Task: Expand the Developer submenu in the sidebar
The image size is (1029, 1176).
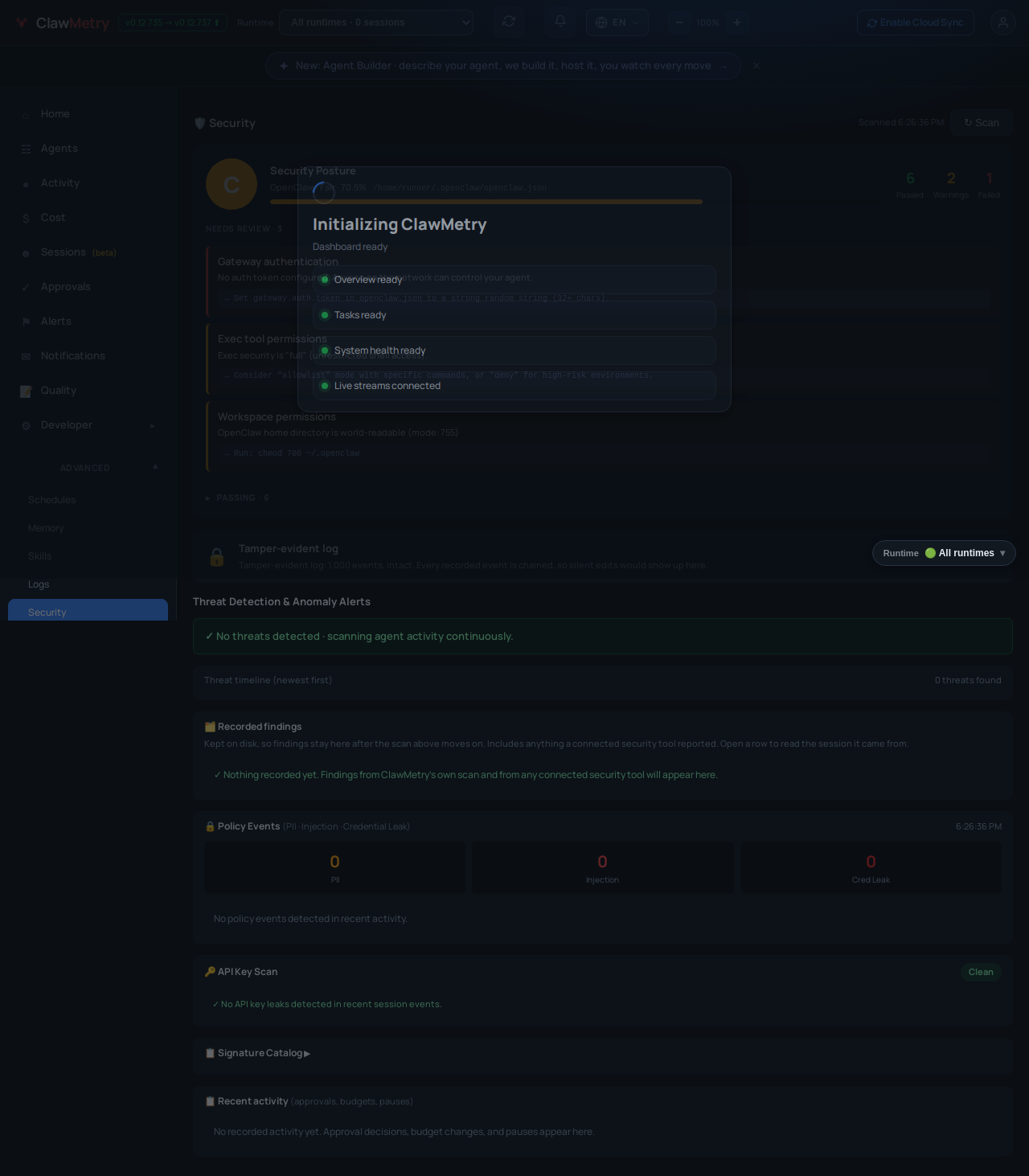Action: click(x=152, y=425)
